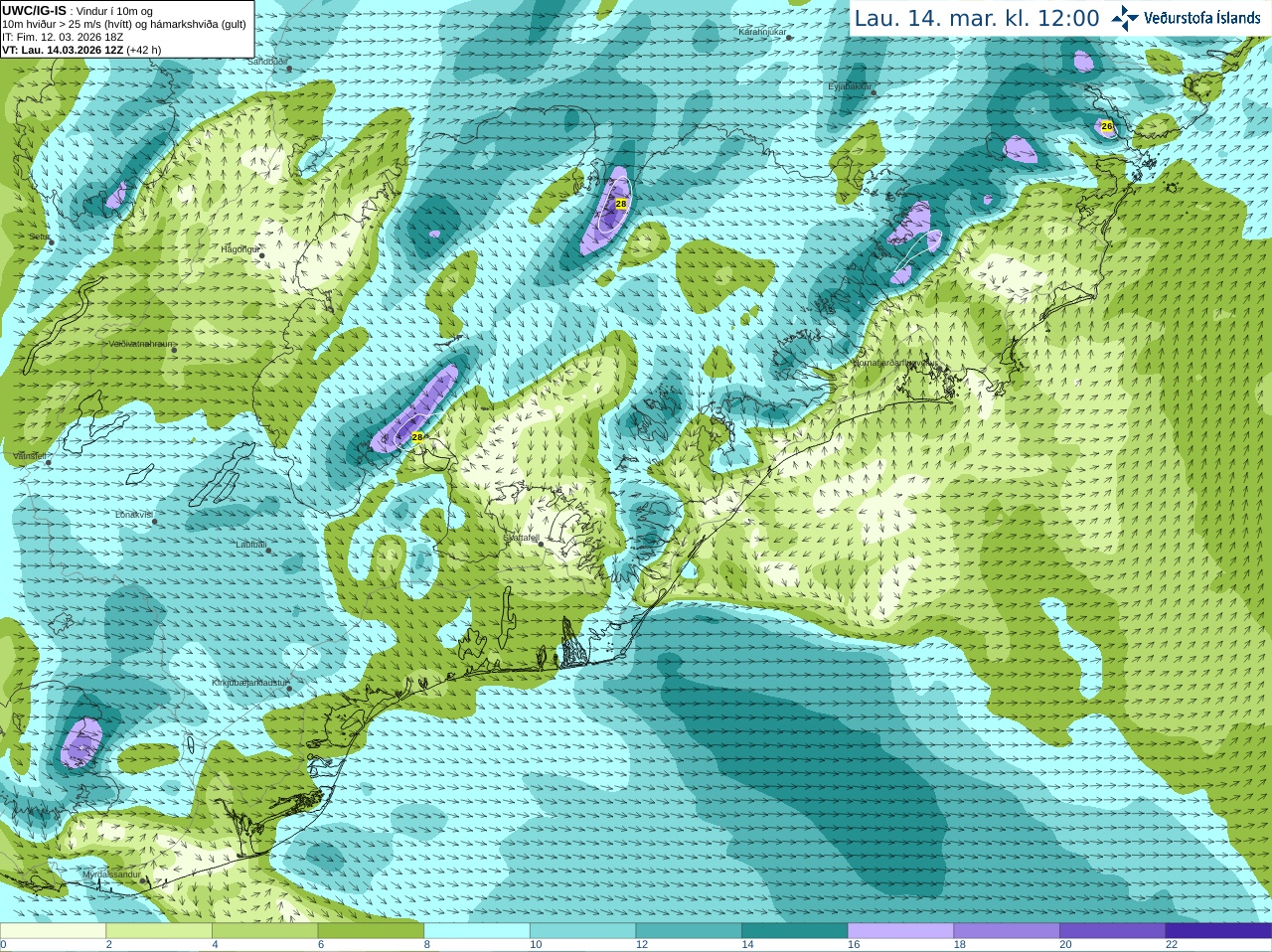Click the Hágöngur station label

point(238,249)
